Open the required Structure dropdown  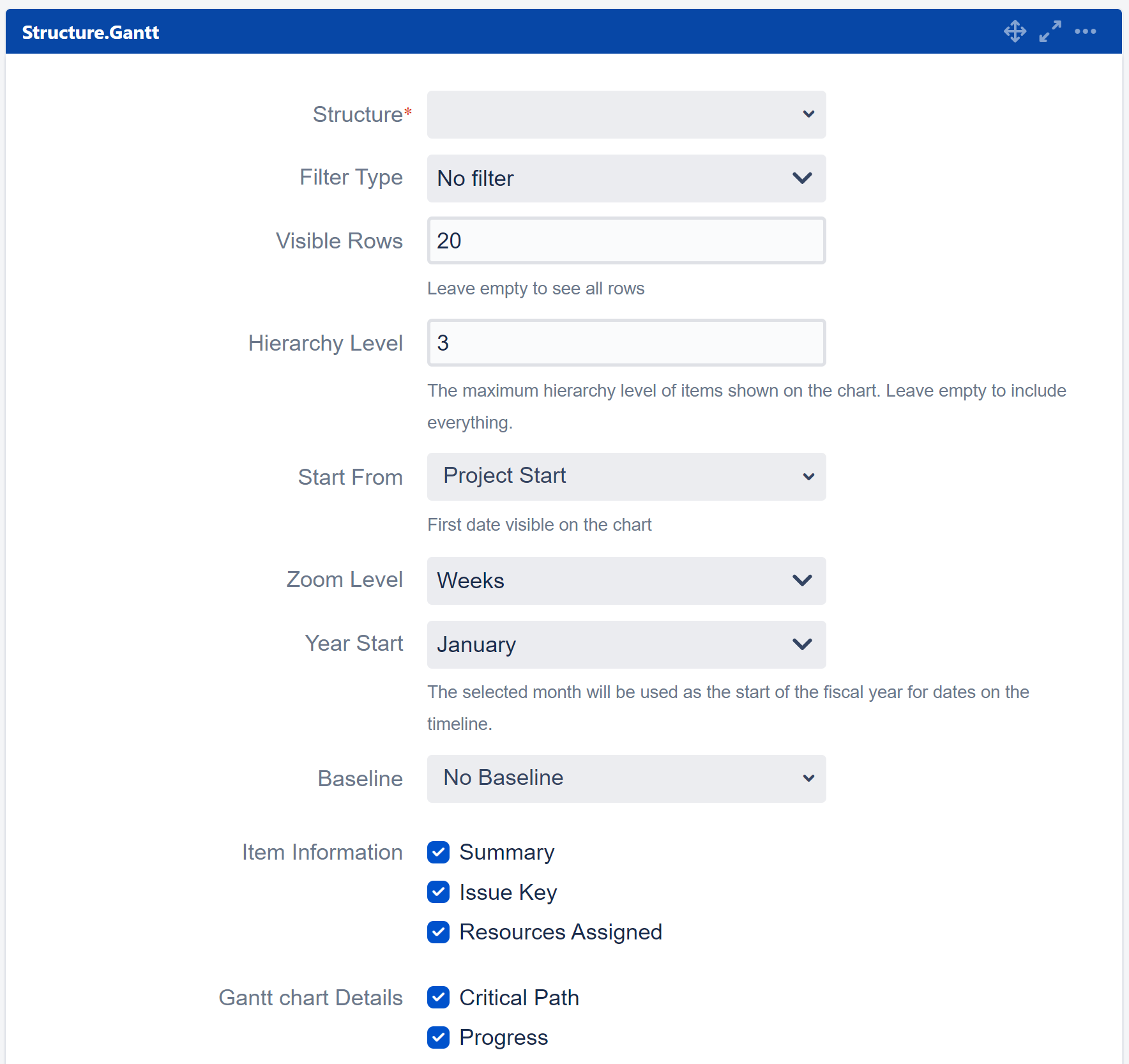click(x=626, y=114)
